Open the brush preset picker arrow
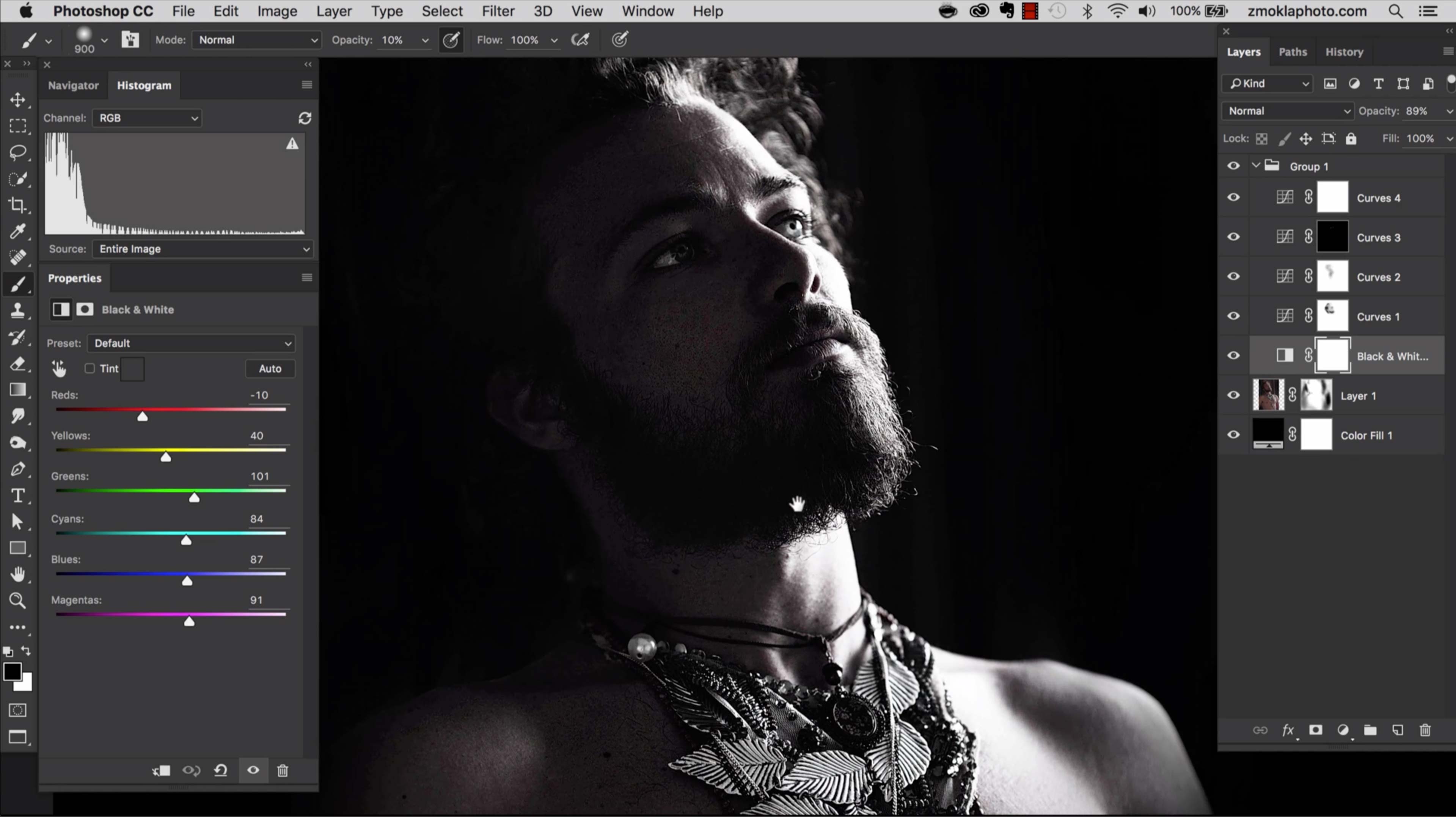The height and width of the screenshot is (817, 1456). [104, 40]
